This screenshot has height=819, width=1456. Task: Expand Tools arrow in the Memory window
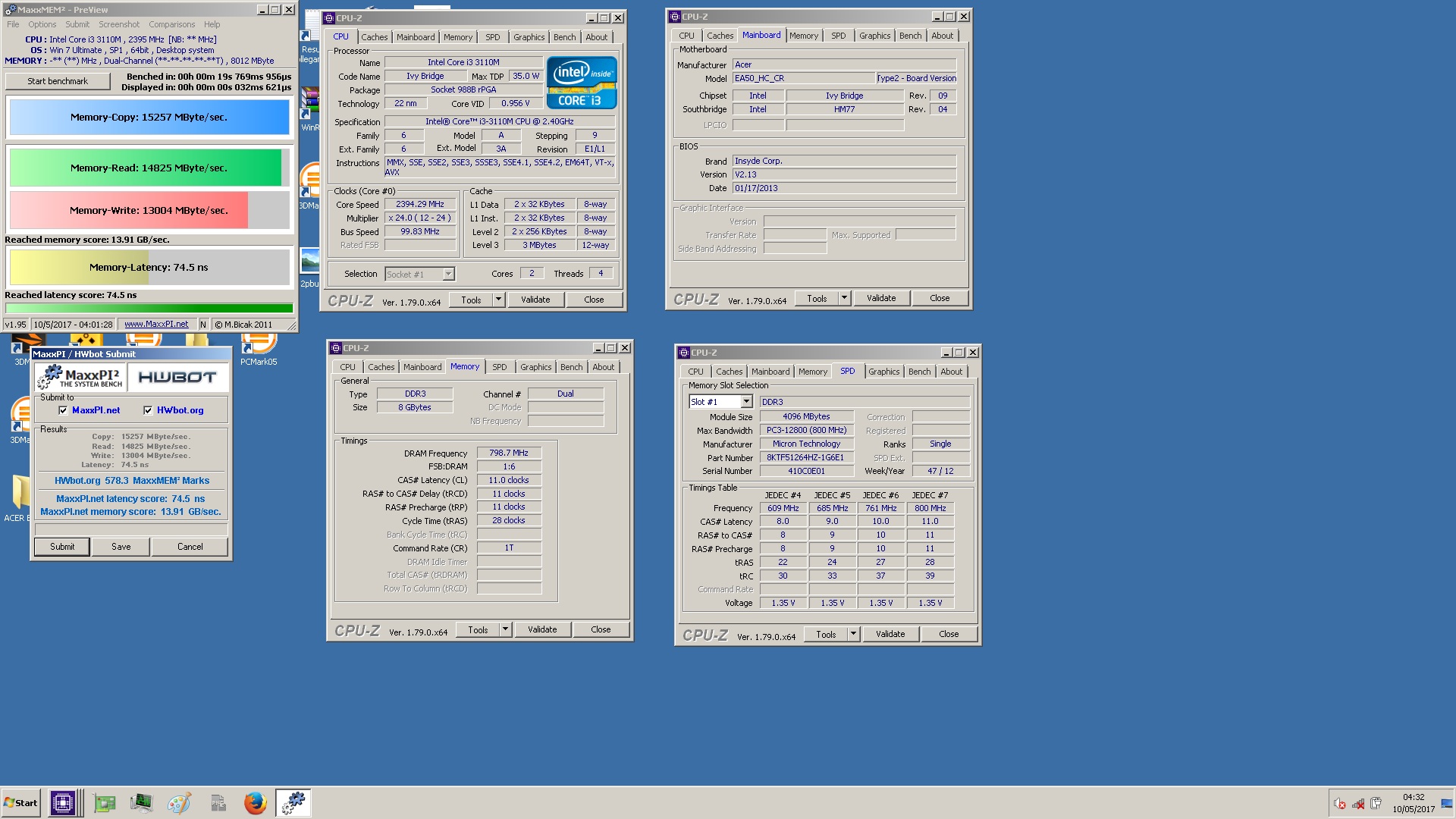505,630
